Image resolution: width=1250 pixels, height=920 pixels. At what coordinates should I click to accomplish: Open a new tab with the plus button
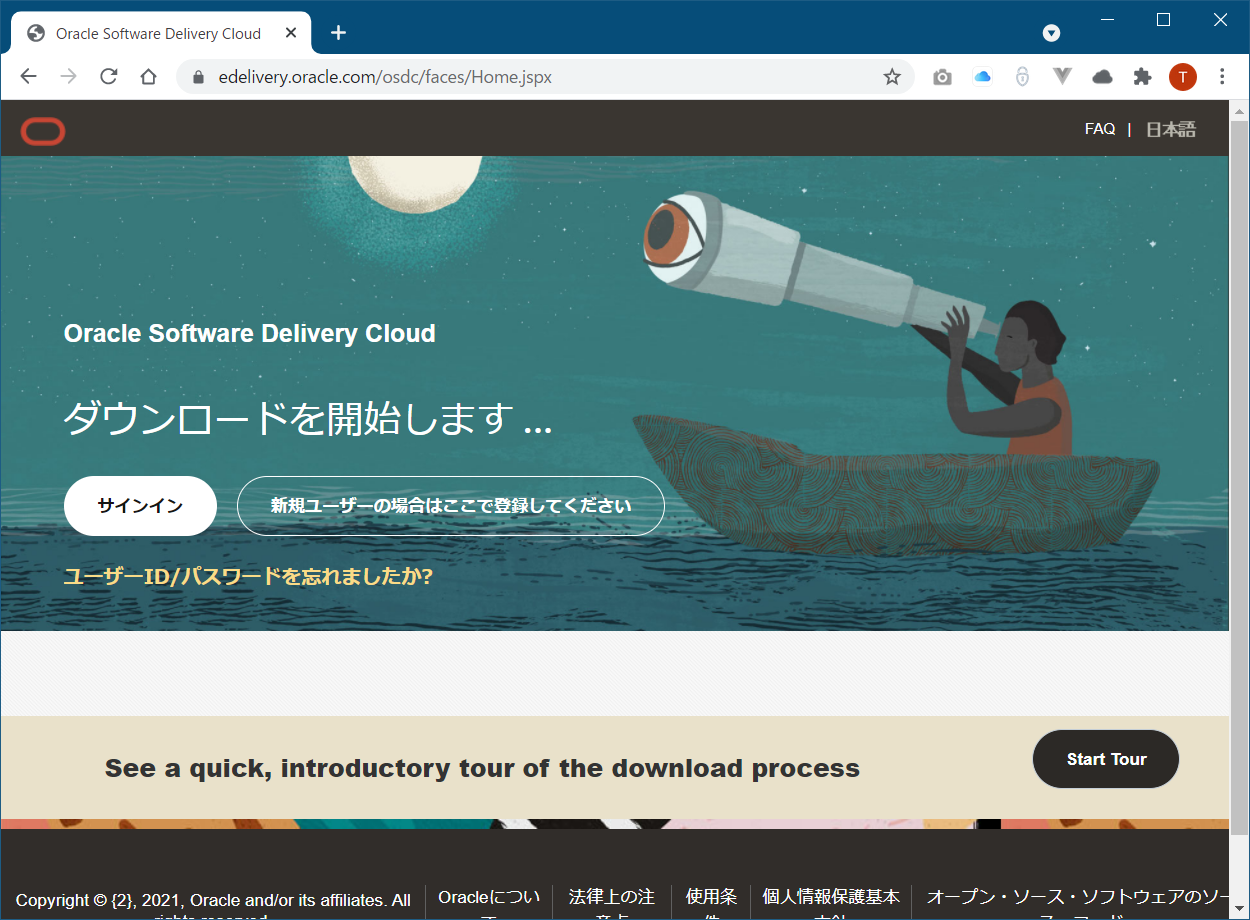tap(338, 33)
